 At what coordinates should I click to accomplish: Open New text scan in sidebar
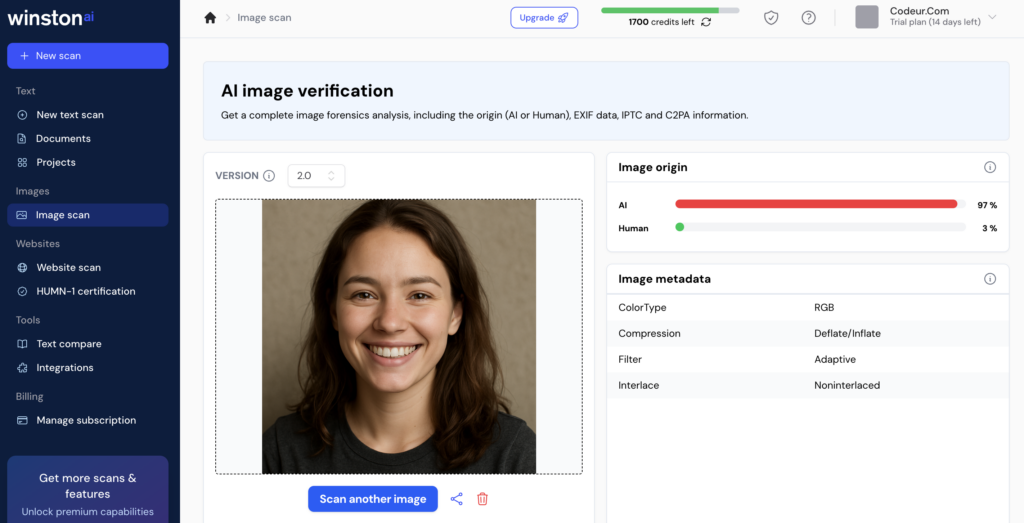pos(69,115)
